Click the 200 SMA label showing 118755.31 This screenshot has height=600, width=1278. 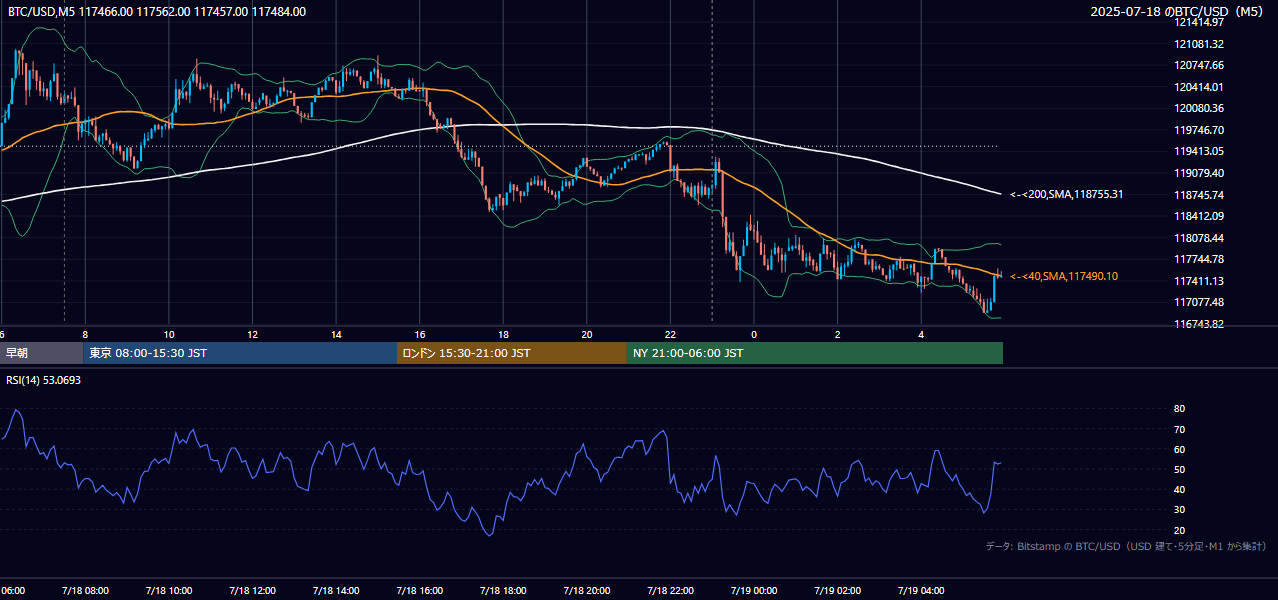tap(1066, 194)
